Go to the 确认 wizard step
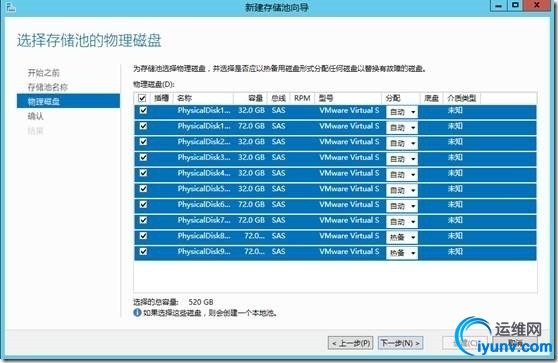Screen dimensions: 558x363 (36, 116)
